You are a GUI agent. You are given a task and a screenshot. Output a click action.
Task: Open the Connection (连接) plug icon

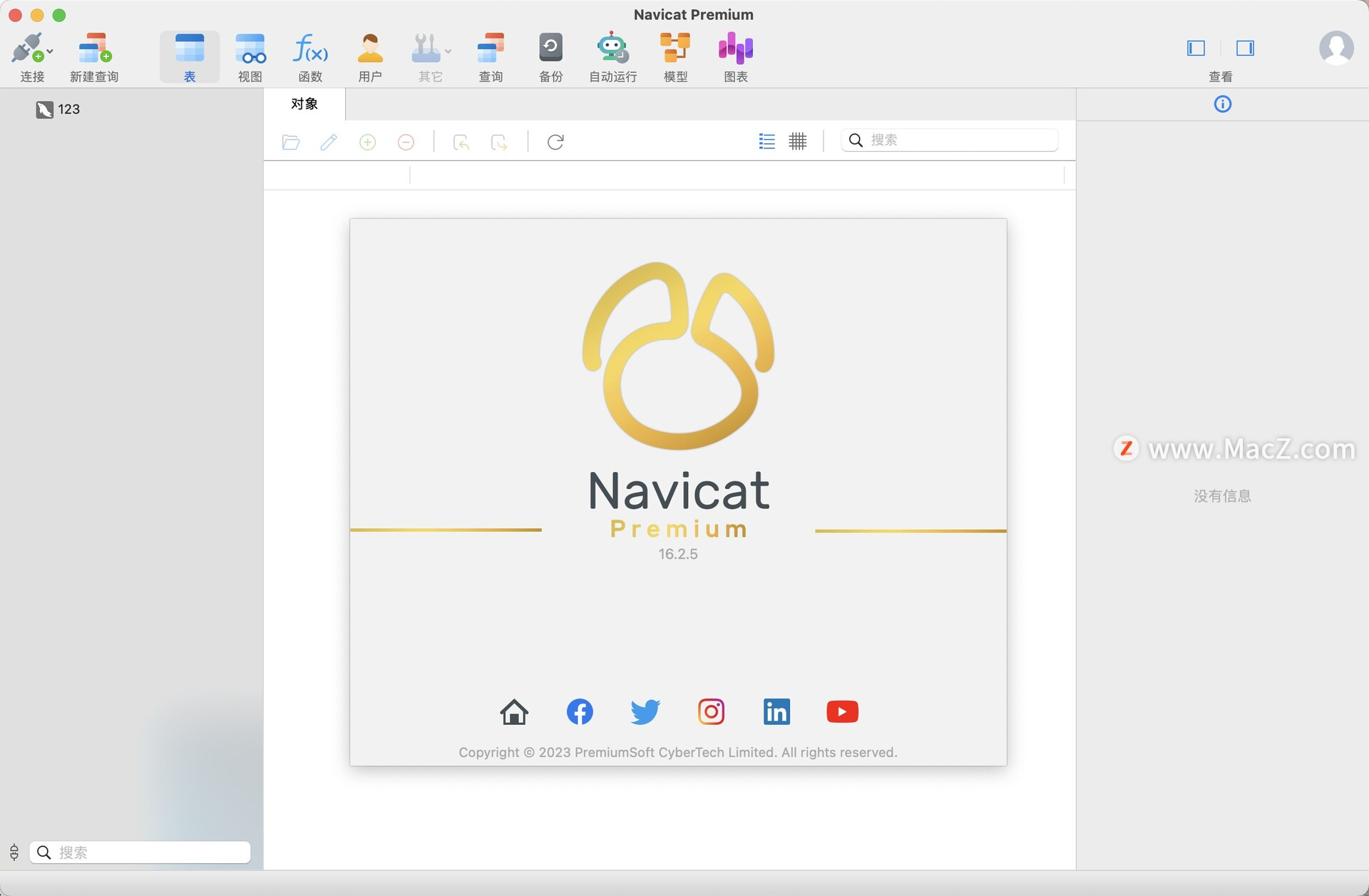pos(27,48)
